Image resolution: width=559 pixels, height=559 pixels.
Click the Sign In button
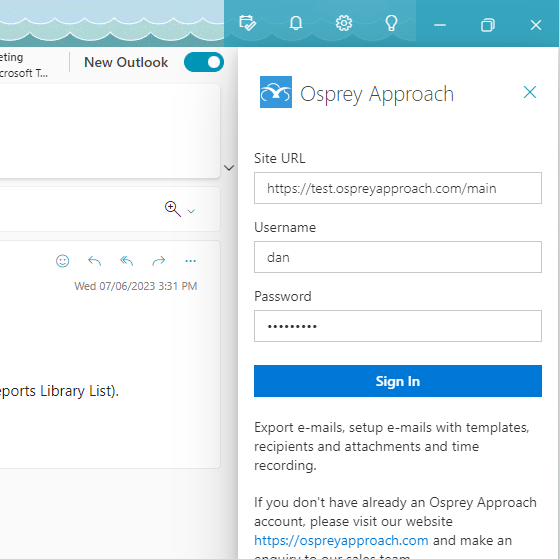(x=398, y=381)
